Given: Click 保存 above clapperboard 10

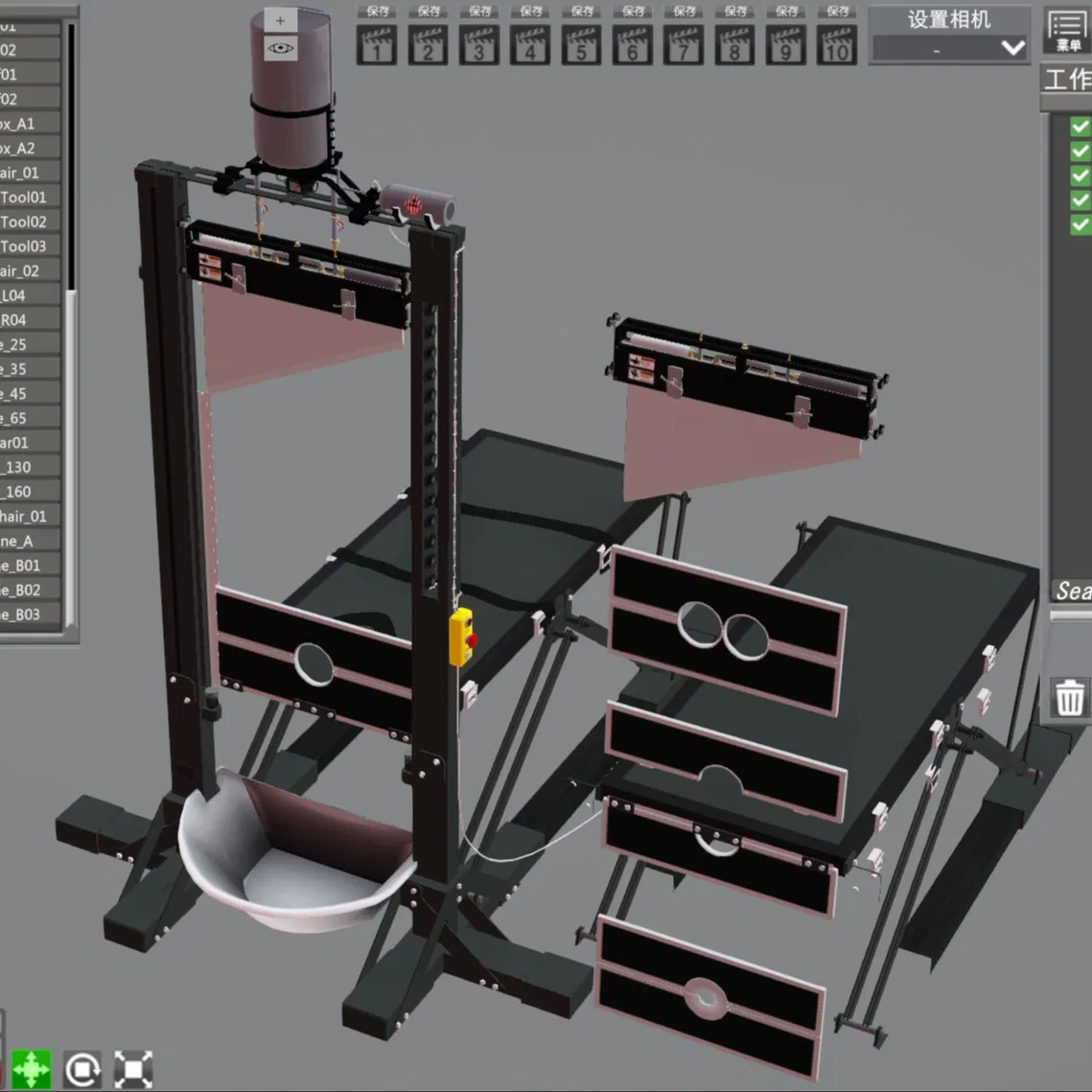Looking at the screenshot, I should pyautogui.click(x=836, y=12).
